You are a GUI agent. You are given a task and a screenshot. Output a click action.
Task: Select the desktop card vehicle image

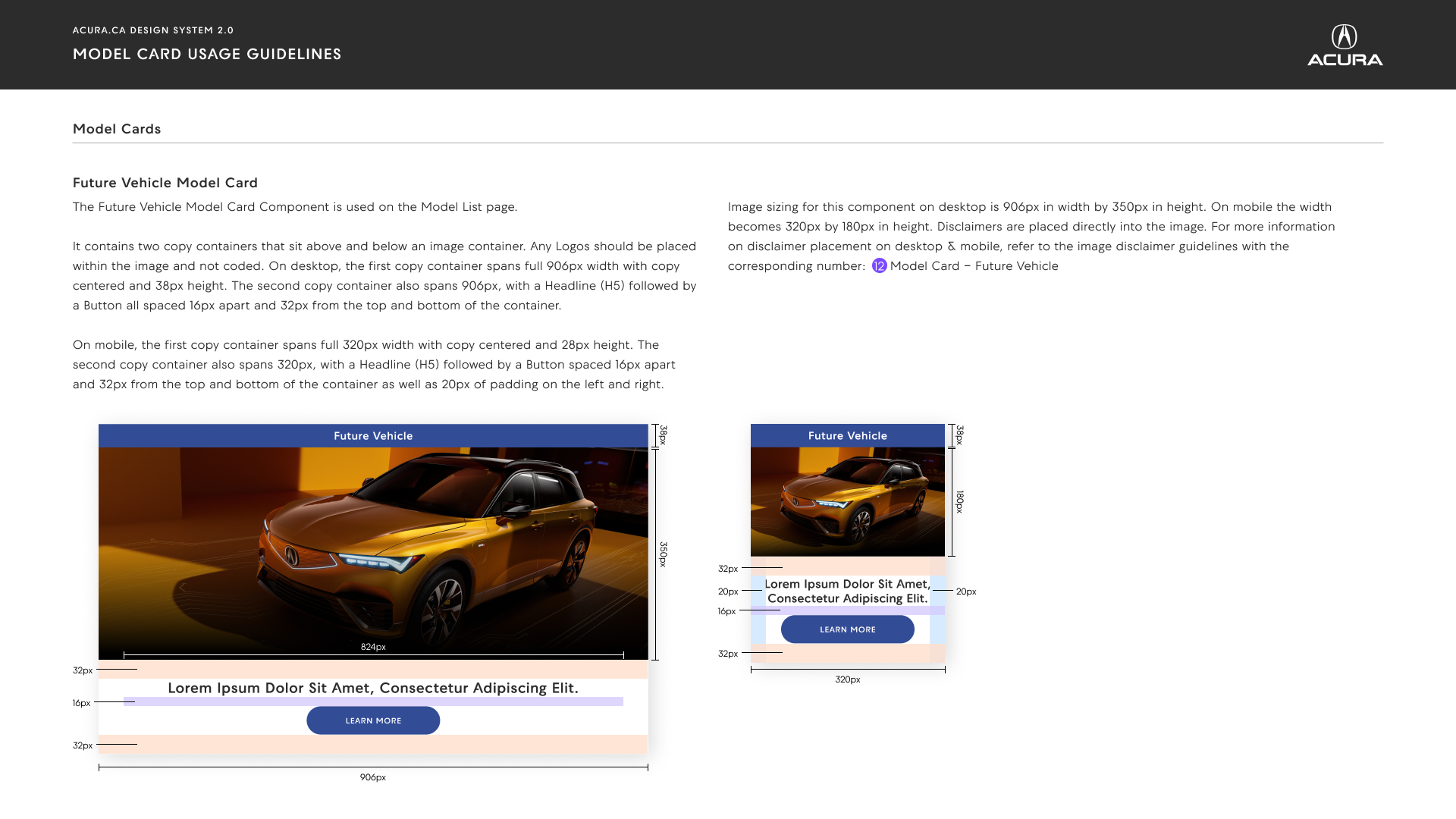coord(373,554)
